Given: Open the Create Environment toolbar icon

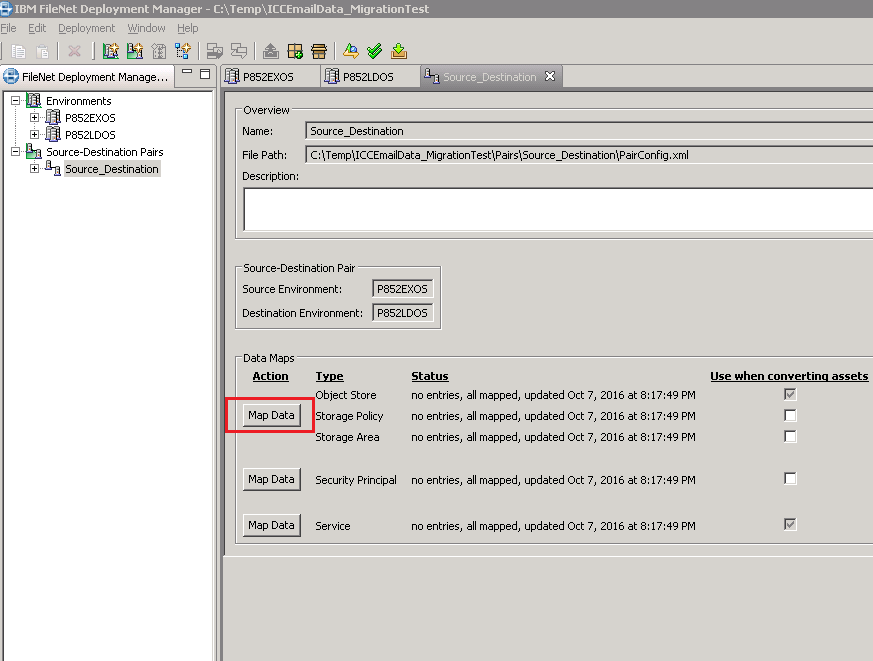Looking at the screenshot, I should coord(112,51).
